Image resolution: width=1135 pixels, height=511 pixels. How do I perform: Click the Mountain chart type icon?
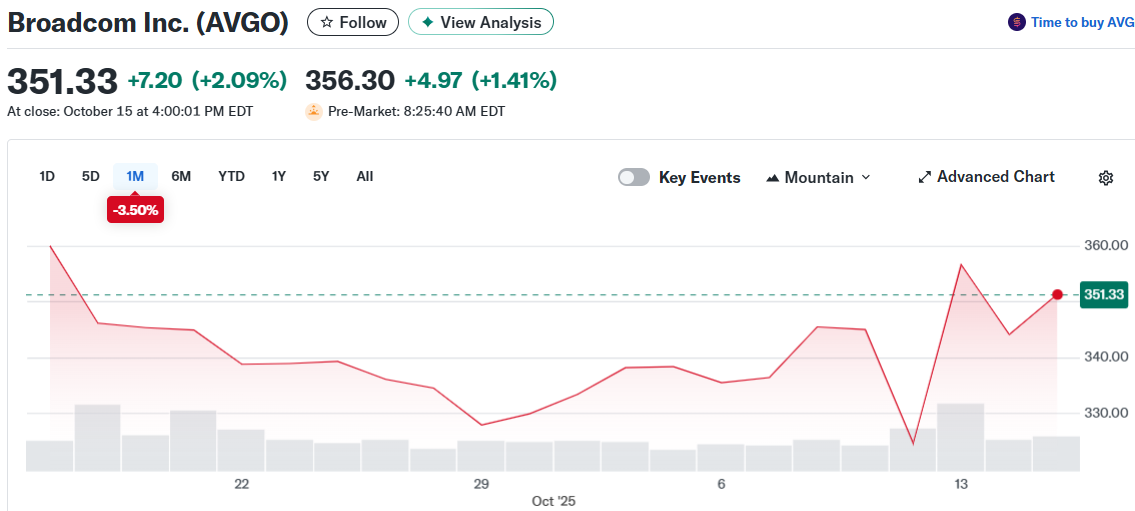[x=773, y=178]
